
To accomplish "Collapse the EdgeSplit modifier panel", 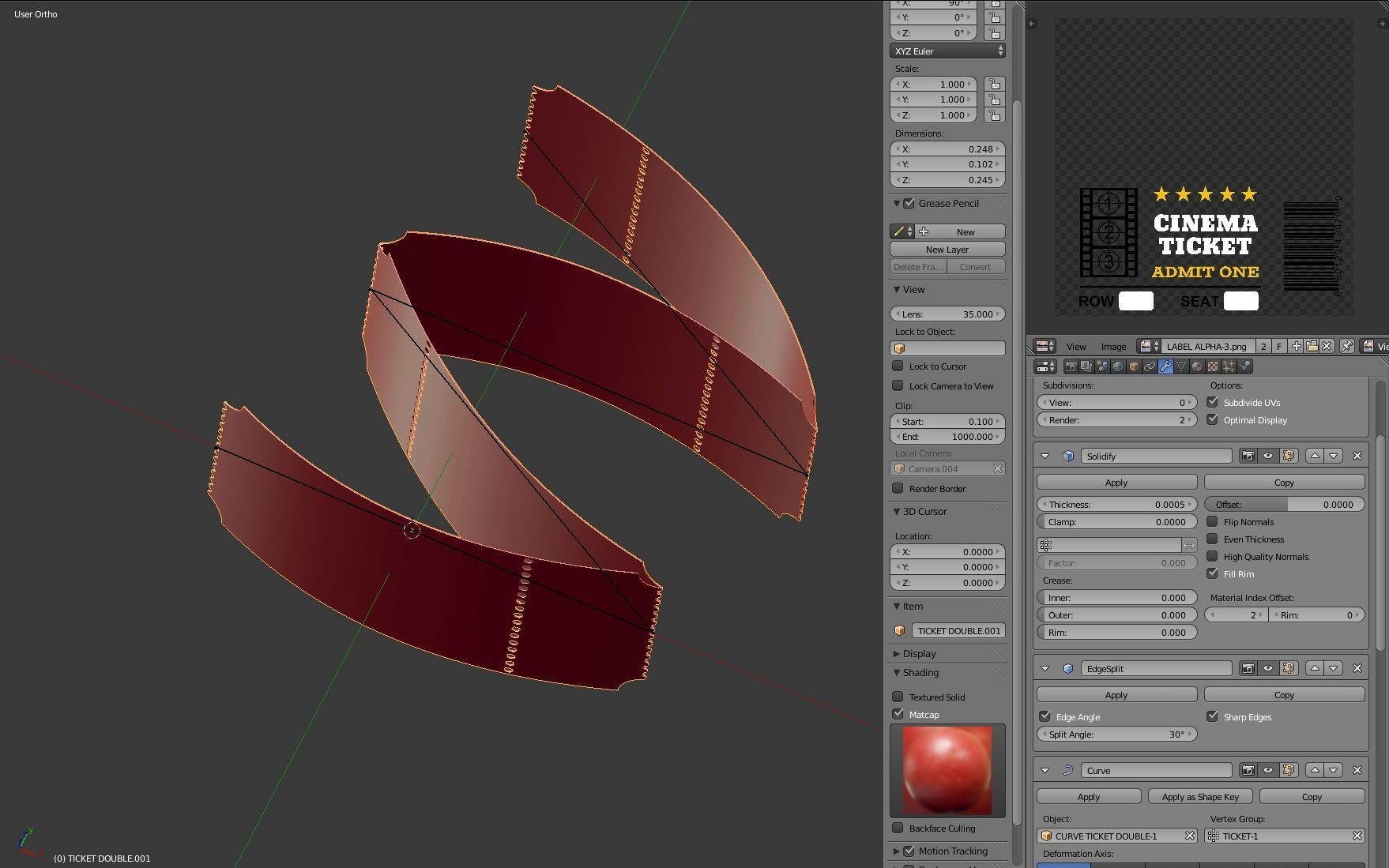I will 1045,668.
